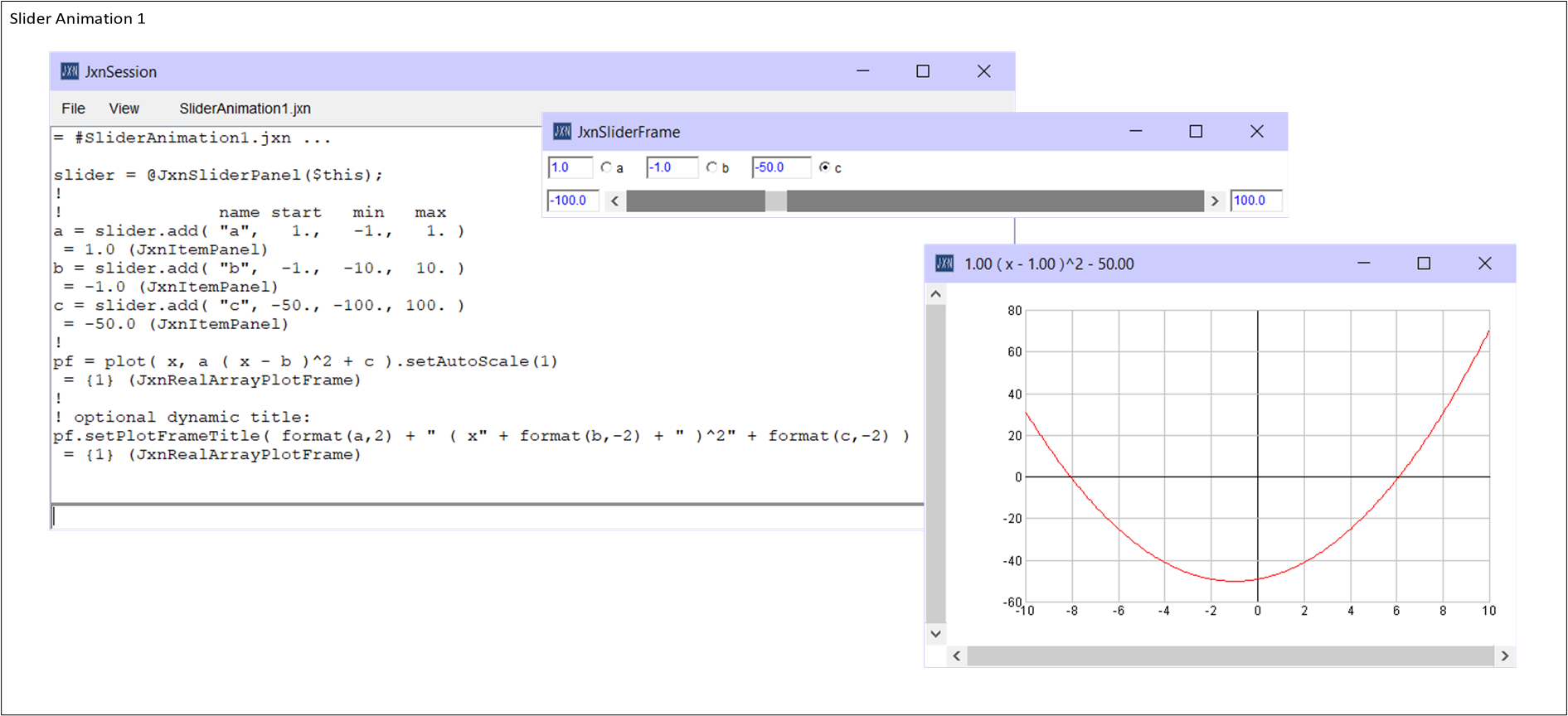Click the plot horizontal scrollbar left arrow
Screen dimensions: 1568x716
point(957,656)
